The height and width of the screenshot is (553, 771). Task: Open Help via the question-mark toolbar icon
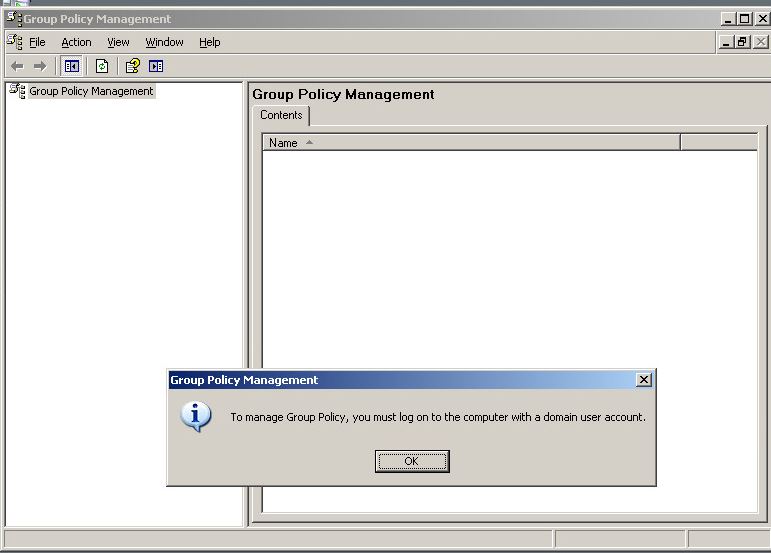(132, 66)
